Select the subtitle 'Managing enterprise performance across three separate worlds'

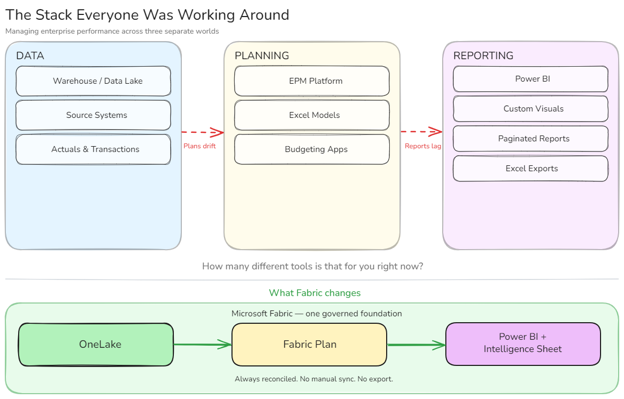[x=112, y=31]
